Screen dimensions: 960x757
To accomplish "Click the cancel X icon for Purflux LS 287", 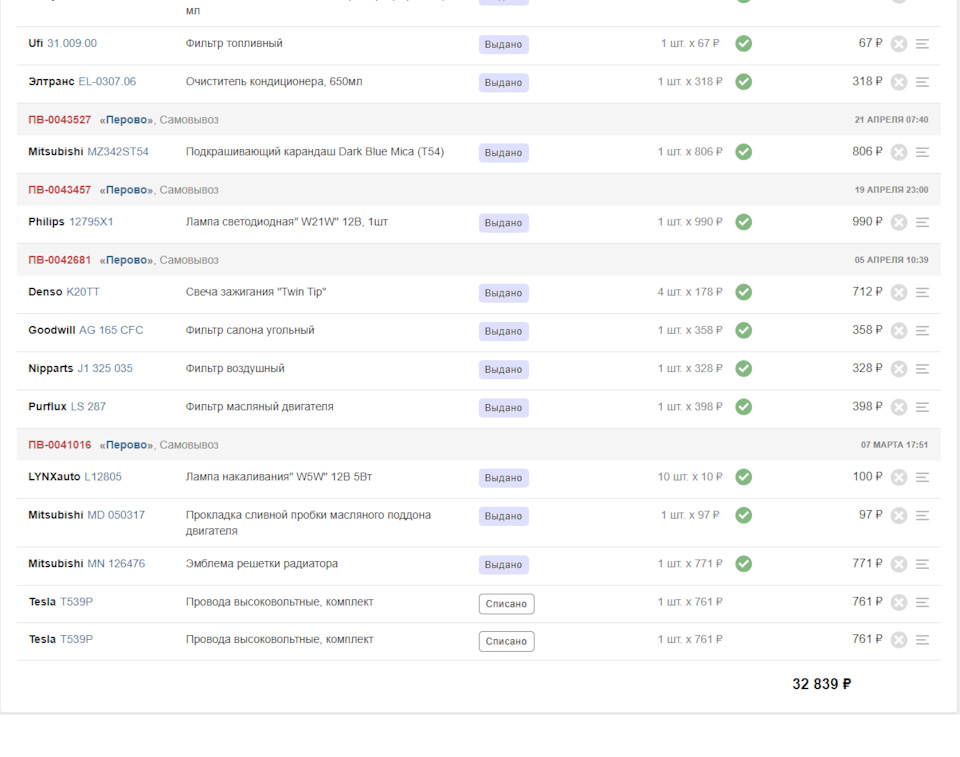I will coord(898,407).
